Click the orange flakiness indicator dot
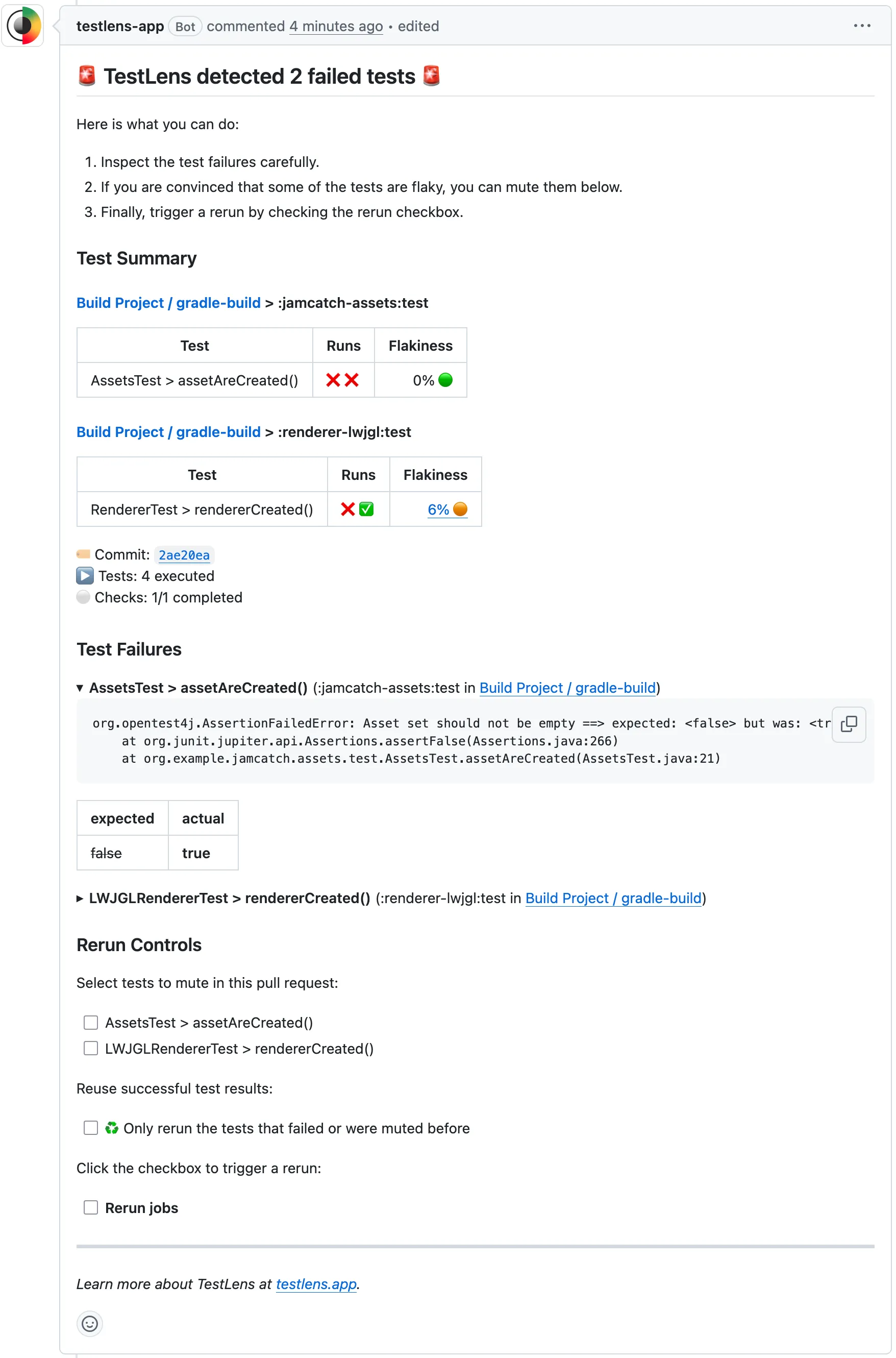 (x=460, y=509)
